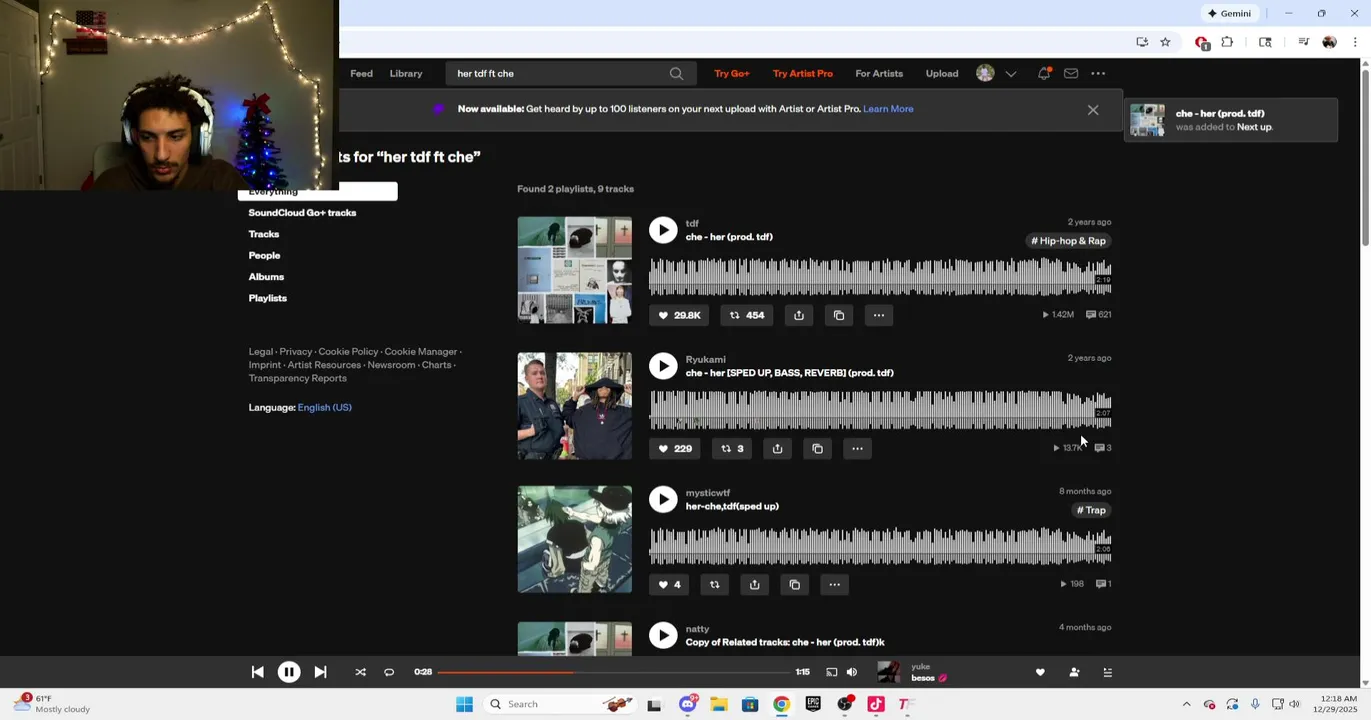Click Learn More in the banner
Screen dimensions: 1371x720
coord(888,109)
